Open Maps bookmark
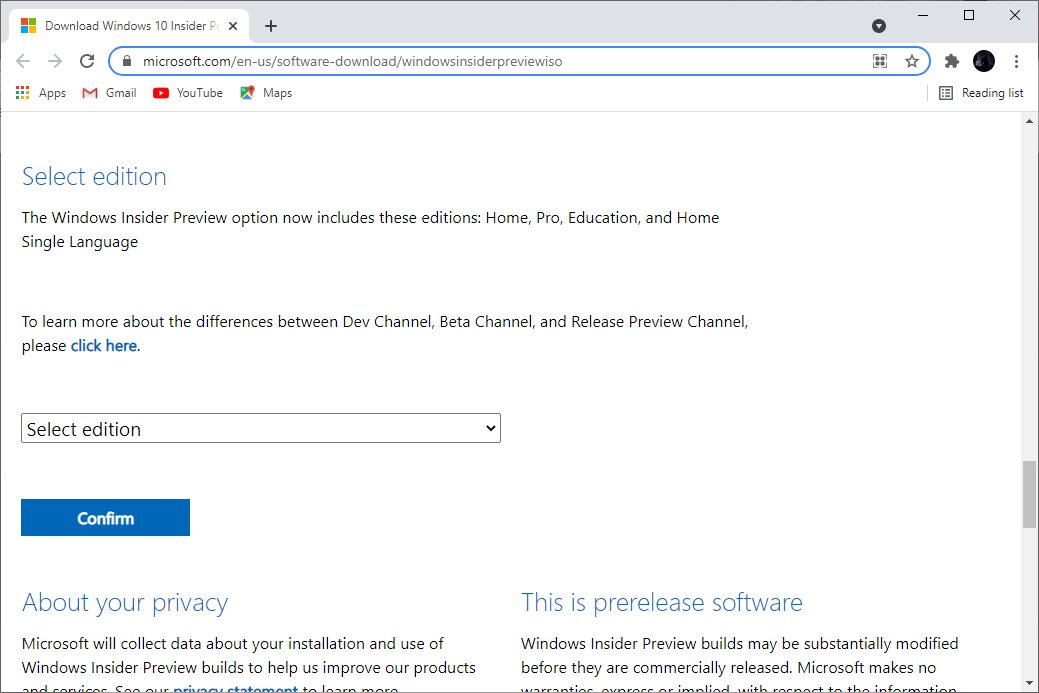Viewport: 1039px width, 693px height. (x=266, y=93)
